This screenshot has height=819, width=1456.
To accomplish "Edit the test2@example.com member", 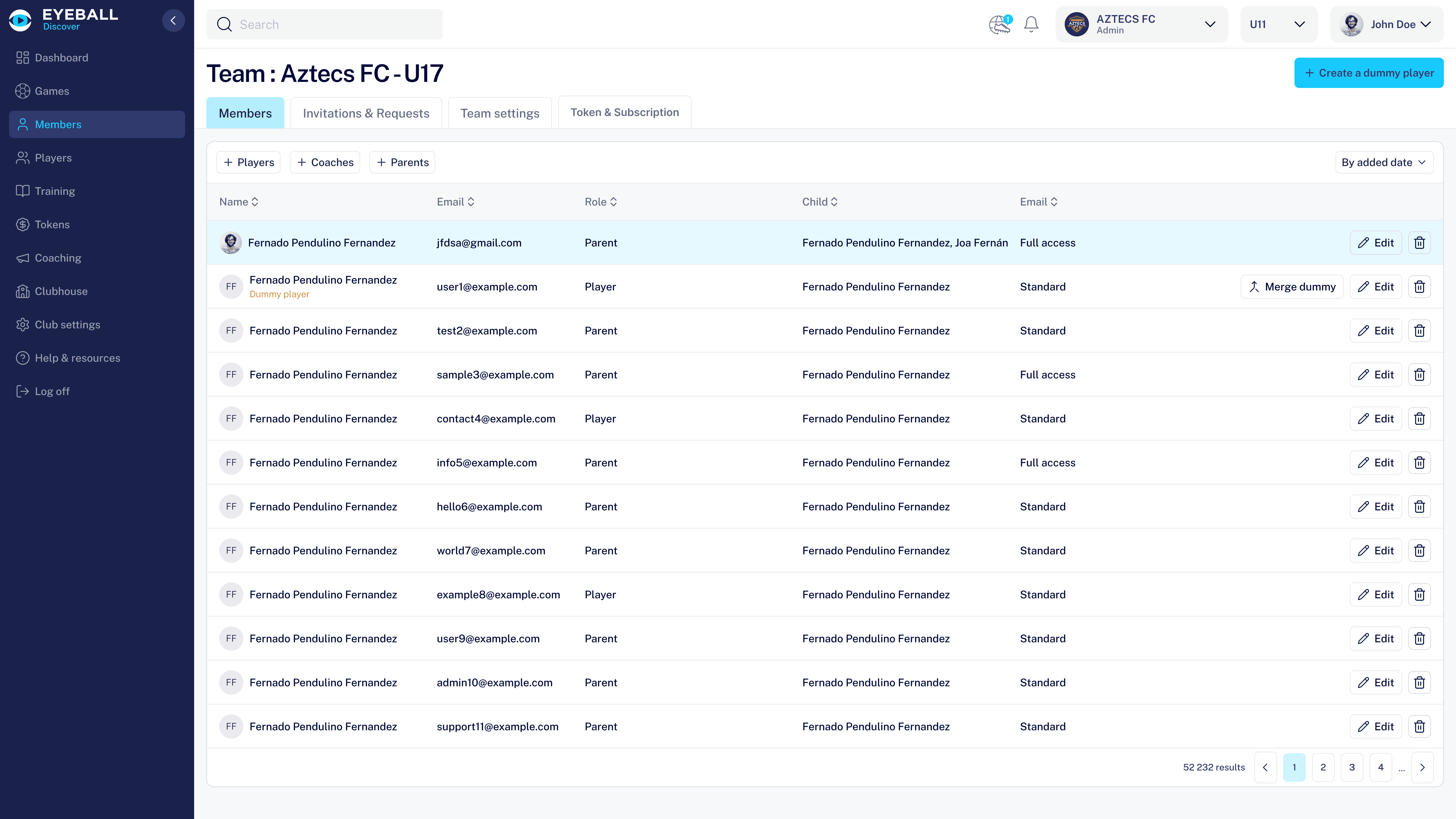I will 1376,331.
